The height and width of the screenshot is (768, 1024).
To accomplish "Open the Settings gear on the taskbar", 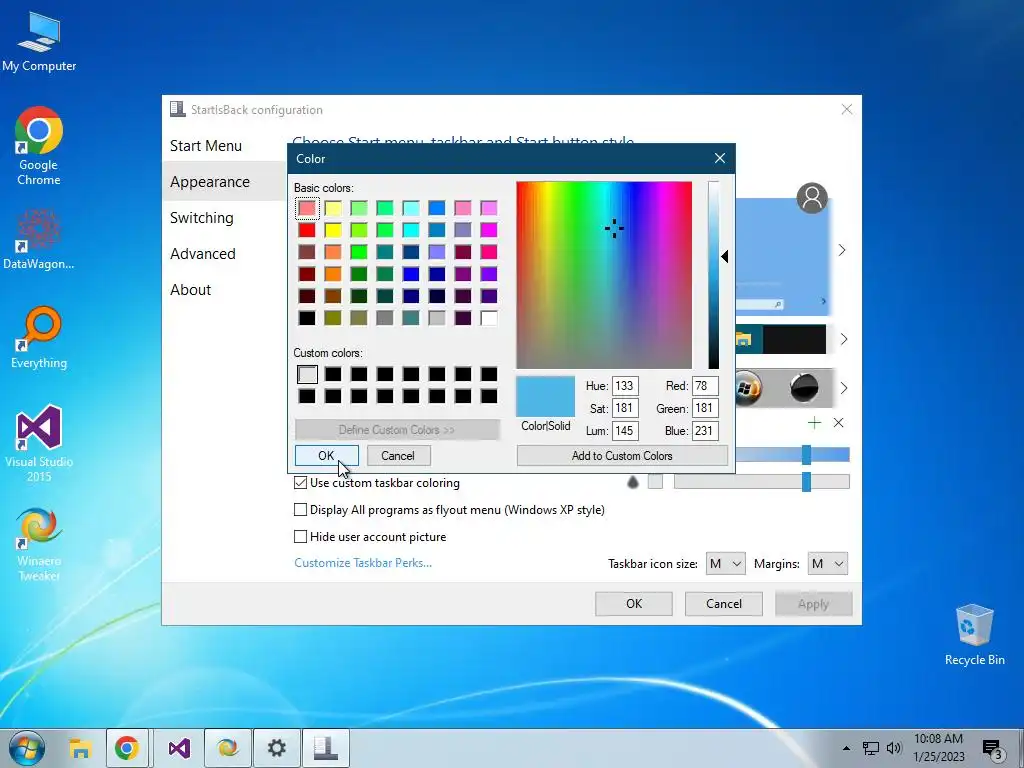I will click(x=277, y=748).
